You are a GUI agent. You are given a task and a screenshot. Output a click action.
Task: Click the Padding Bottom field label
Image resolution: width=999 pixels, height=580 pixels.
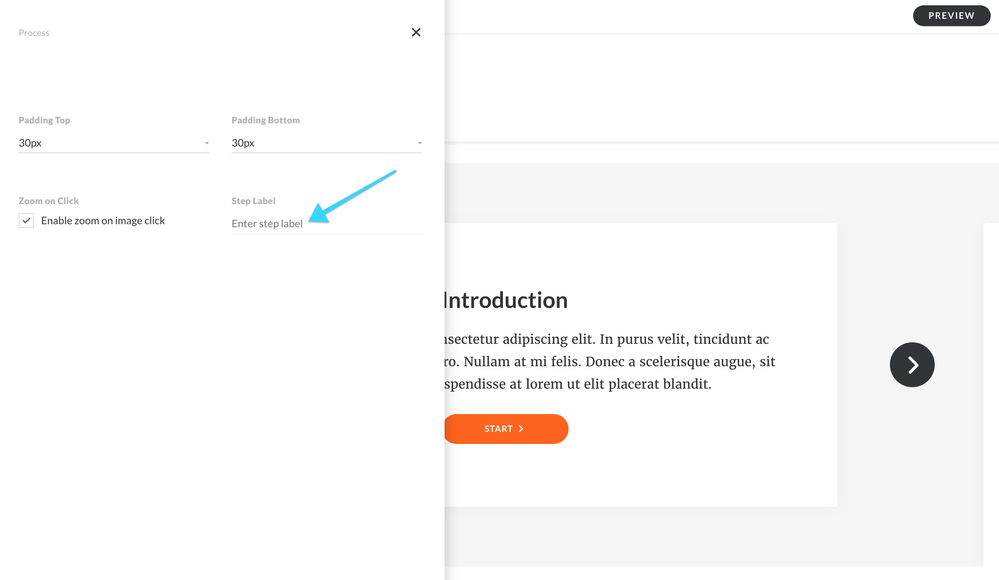click(266, 120)
